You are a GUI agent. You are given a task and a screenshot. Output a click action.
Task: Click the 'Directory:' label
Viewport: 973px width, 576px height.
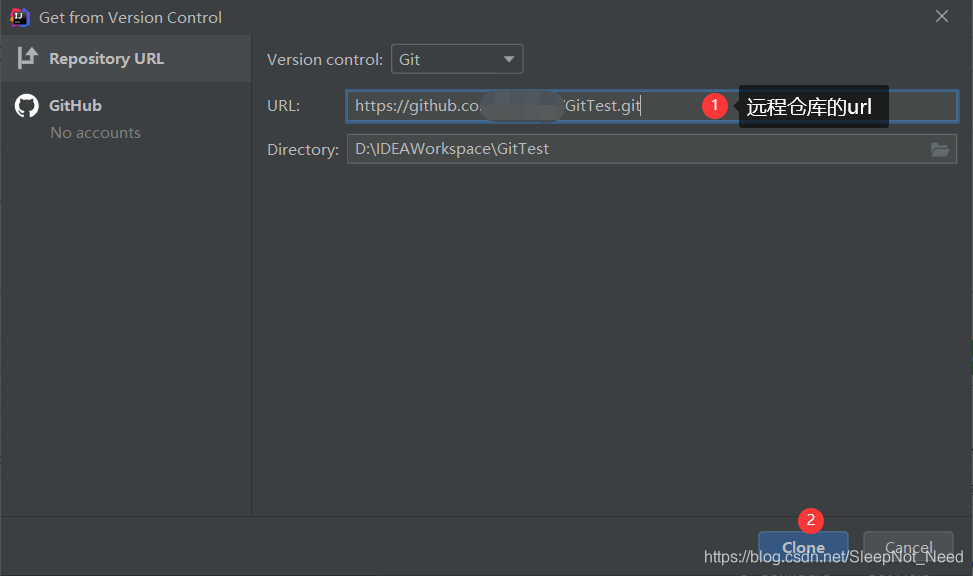click(x=303, y=150)
